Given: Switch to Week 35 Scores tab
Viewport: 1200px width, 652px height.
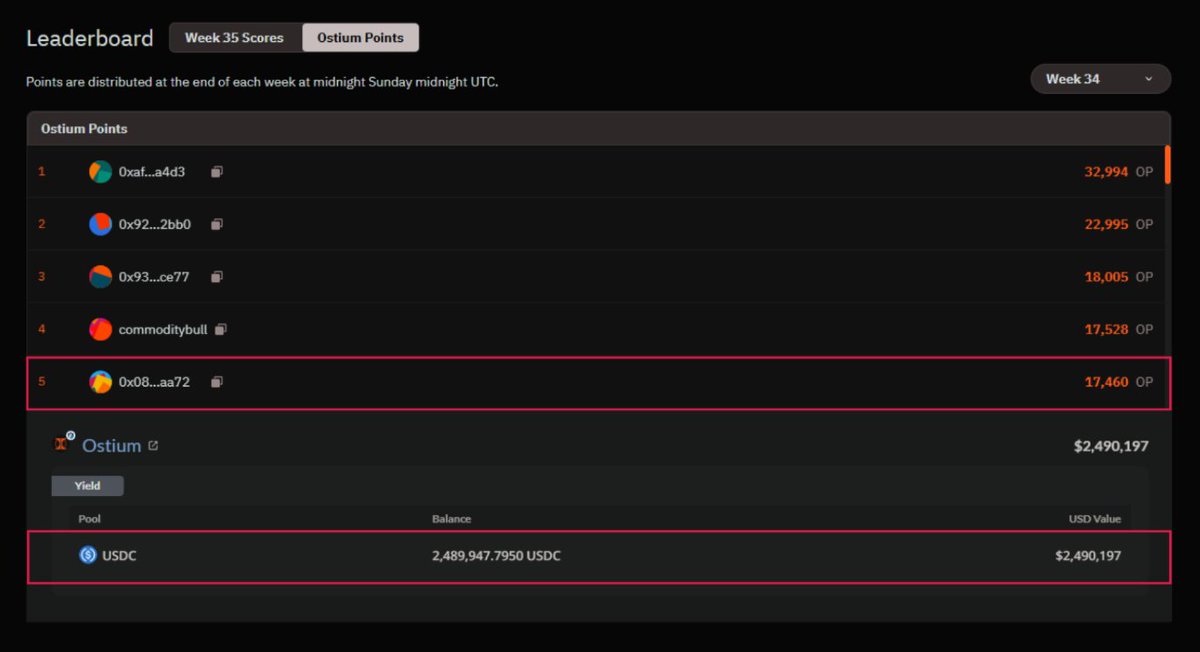Looking at the screenshot, I should point(235,38).
